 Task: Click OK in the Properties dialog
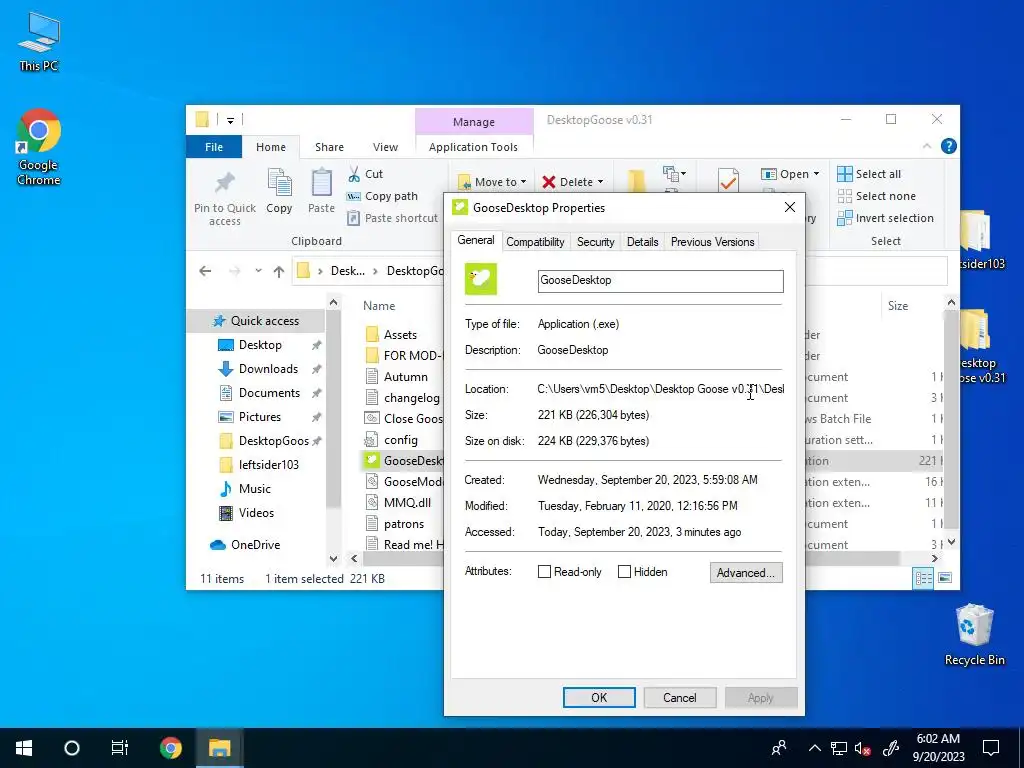(x=599, y=697)
